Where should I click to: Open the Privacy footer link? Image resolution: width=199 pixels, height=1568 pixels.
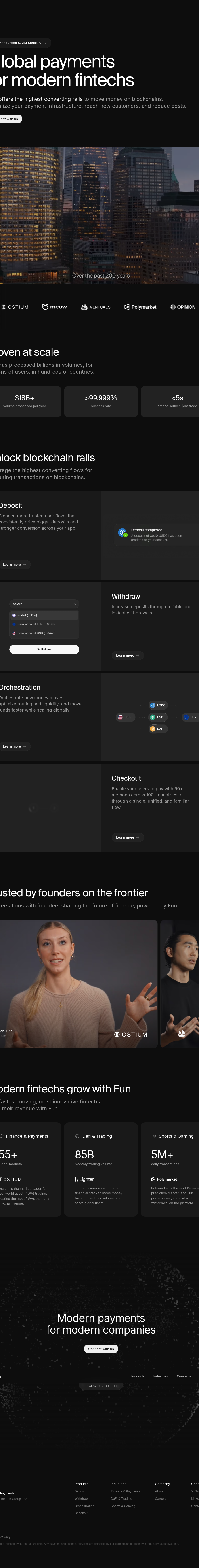(5, 1537)
